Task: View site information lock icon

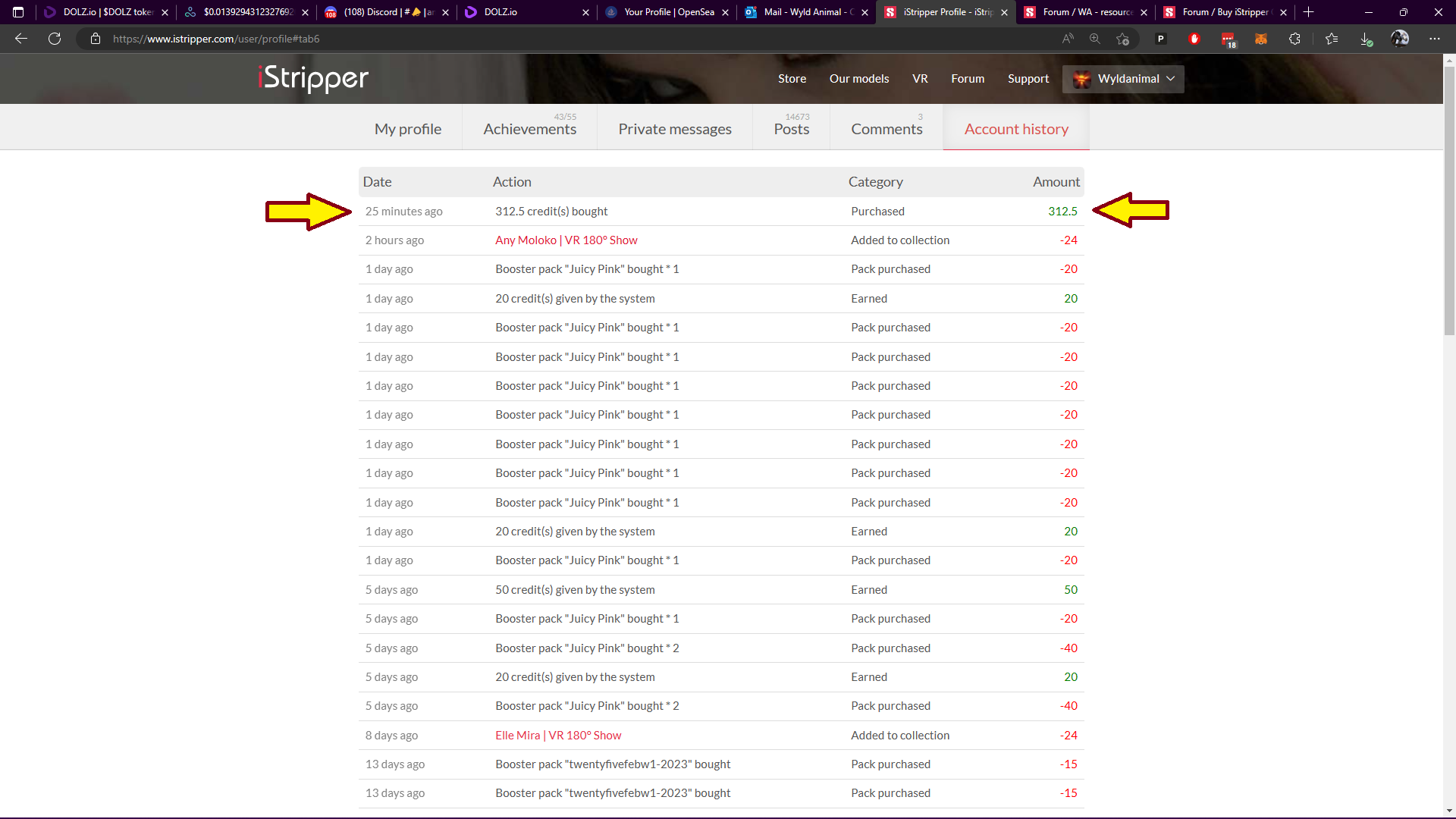Action: coord(96,39)
